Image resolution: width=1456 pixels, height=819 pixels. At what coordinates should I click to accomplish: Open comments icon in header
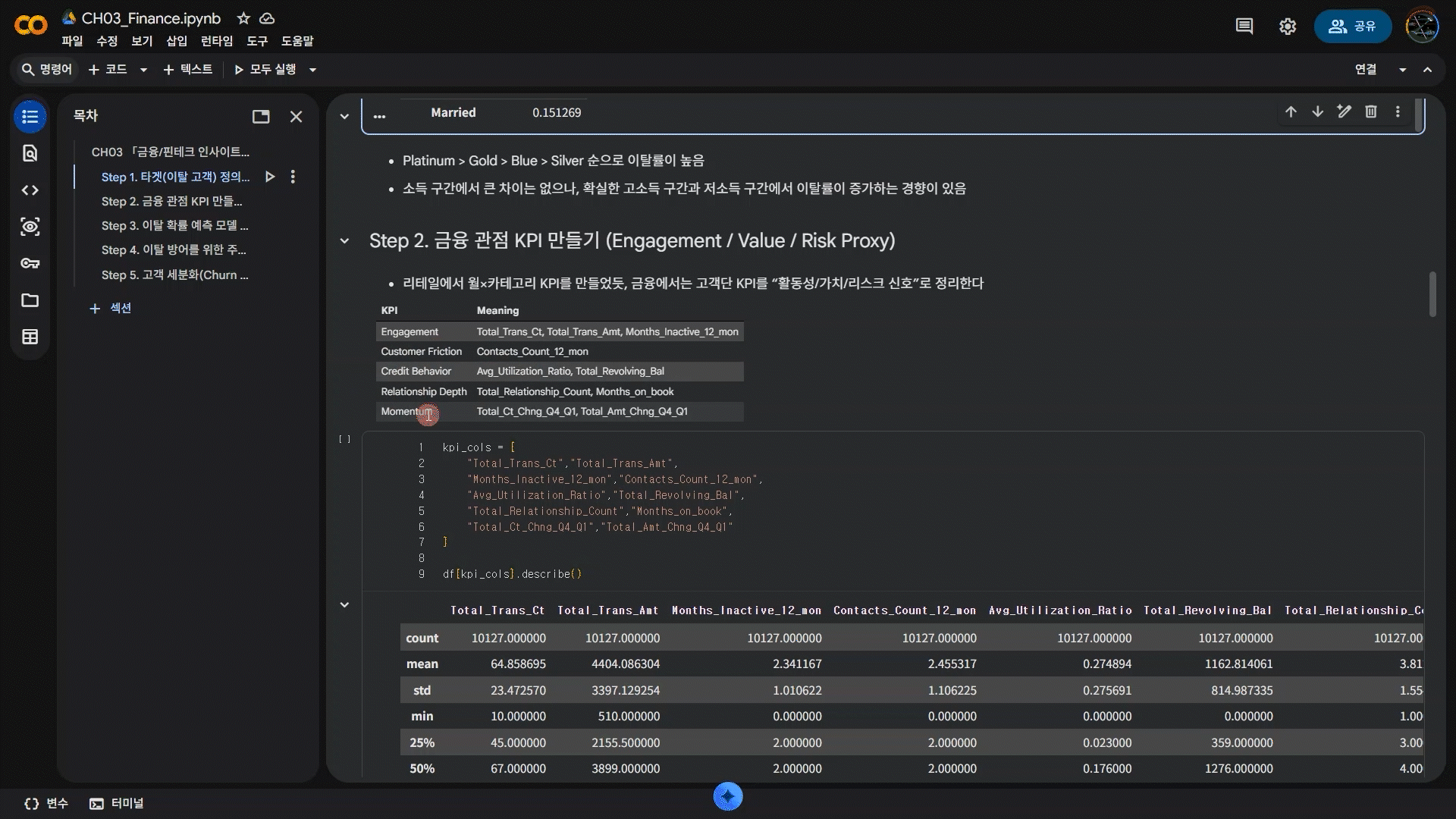1244,27
